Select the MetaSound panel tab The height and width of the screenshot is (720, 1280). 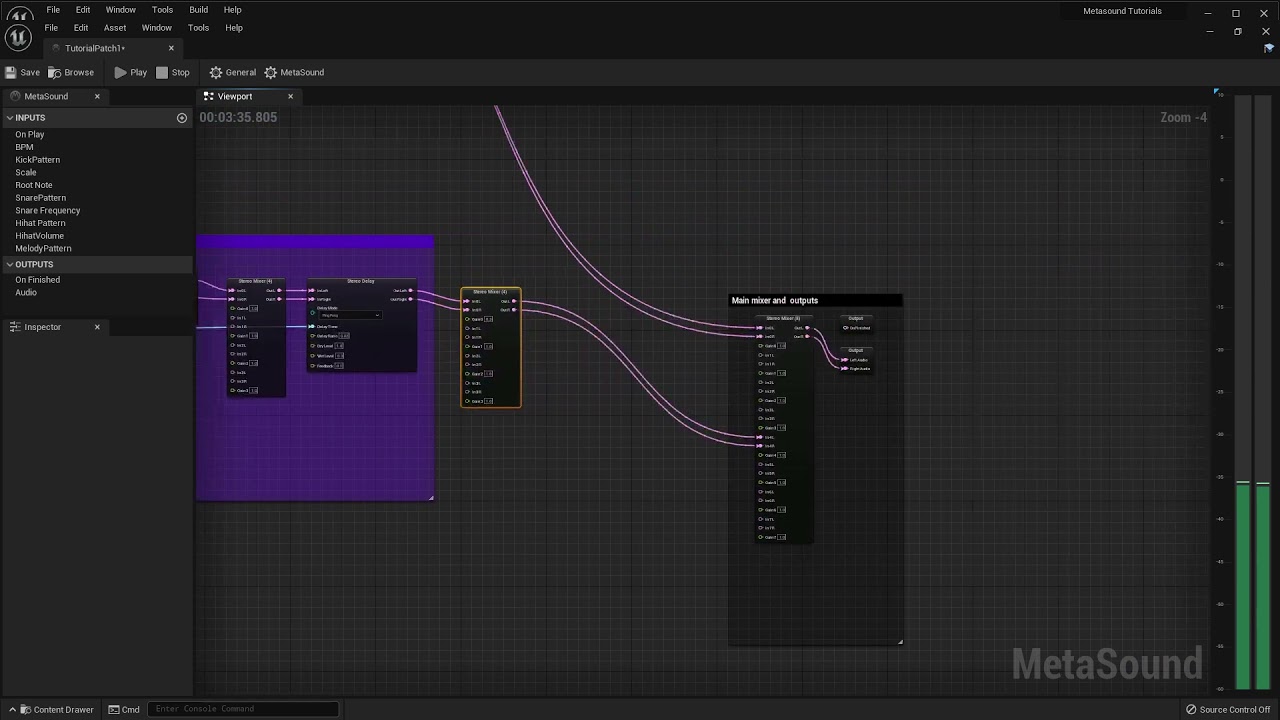coord(46,96)
